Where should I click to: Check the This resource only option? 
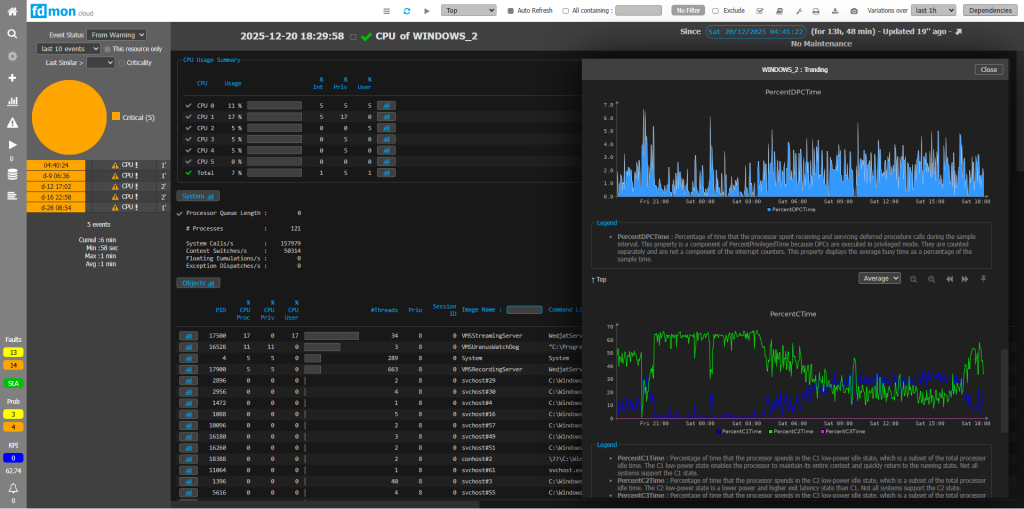tap(108, 48)
